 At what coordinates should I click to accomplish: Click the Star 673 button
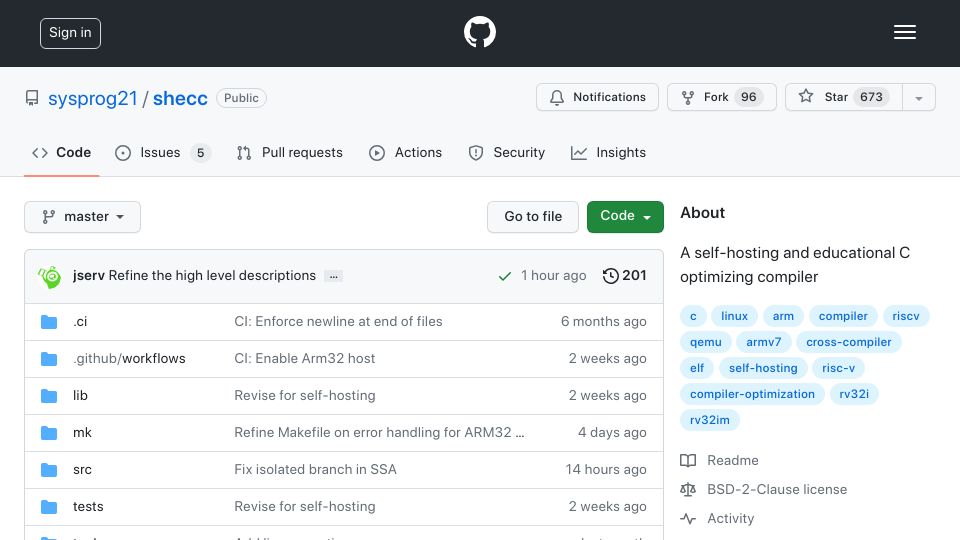(x=844, y=97)
